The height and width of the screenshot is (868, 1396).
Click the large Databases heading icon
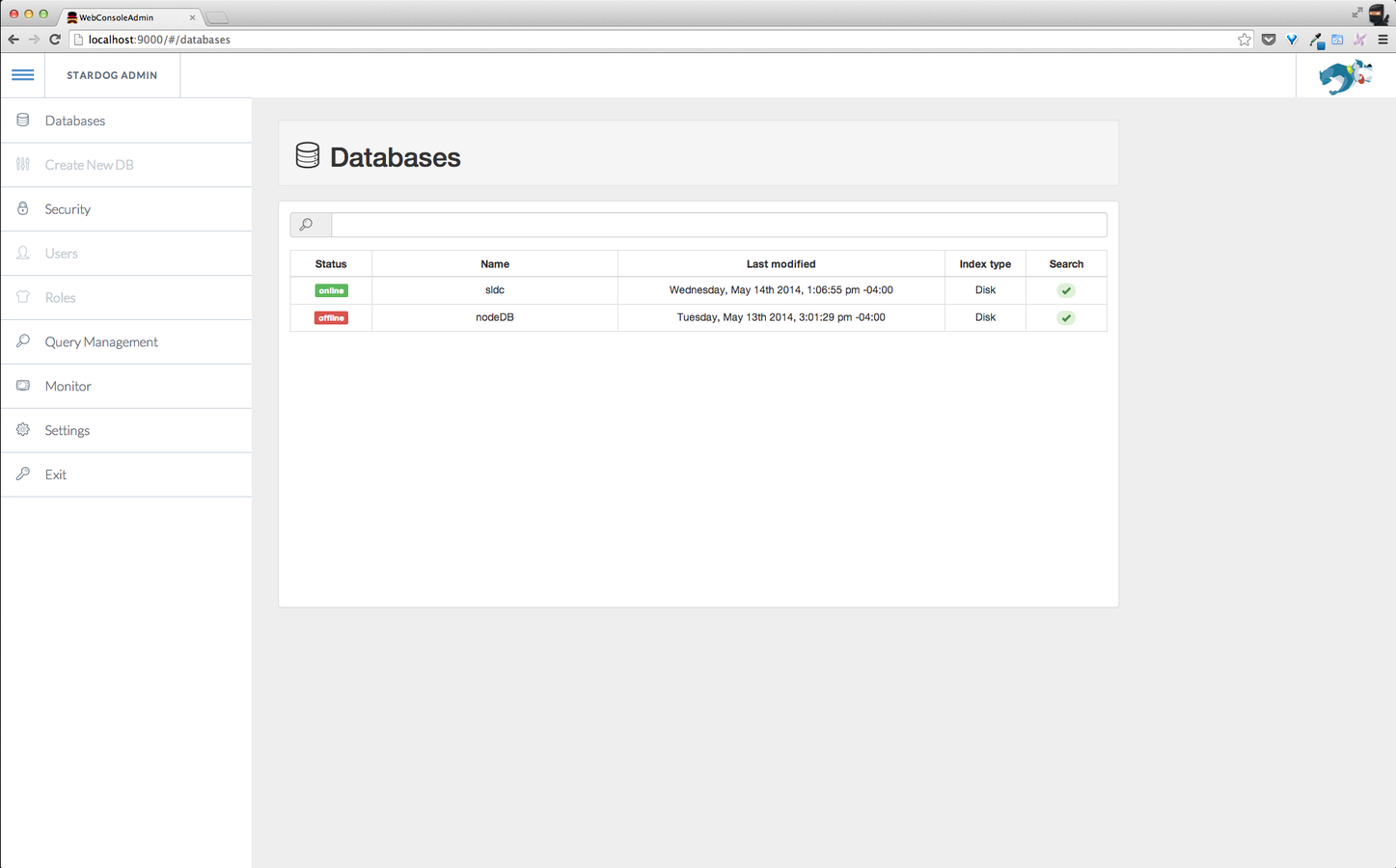click(308, 155)
